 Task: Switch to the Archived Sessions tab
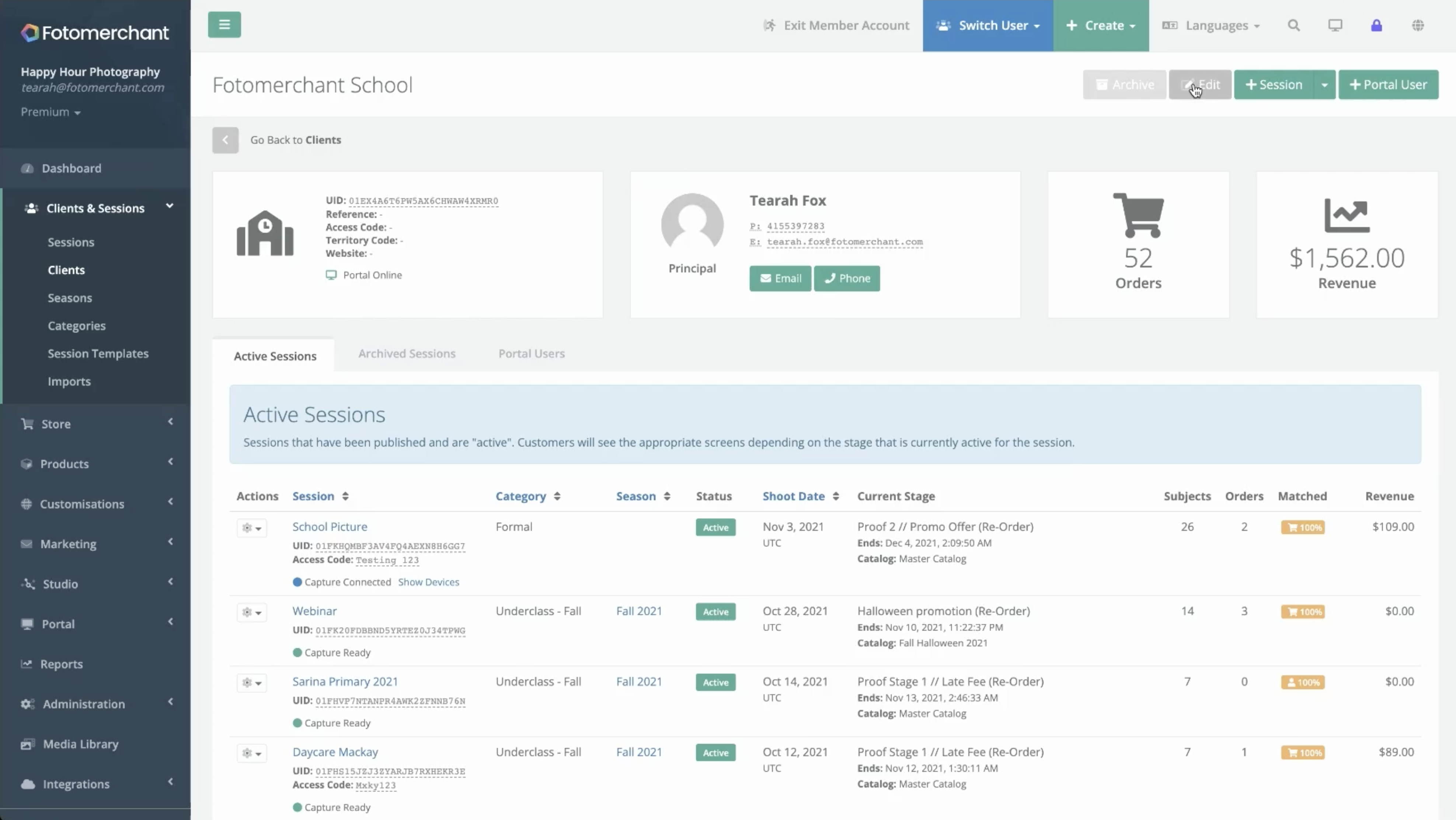coord(407,354)
